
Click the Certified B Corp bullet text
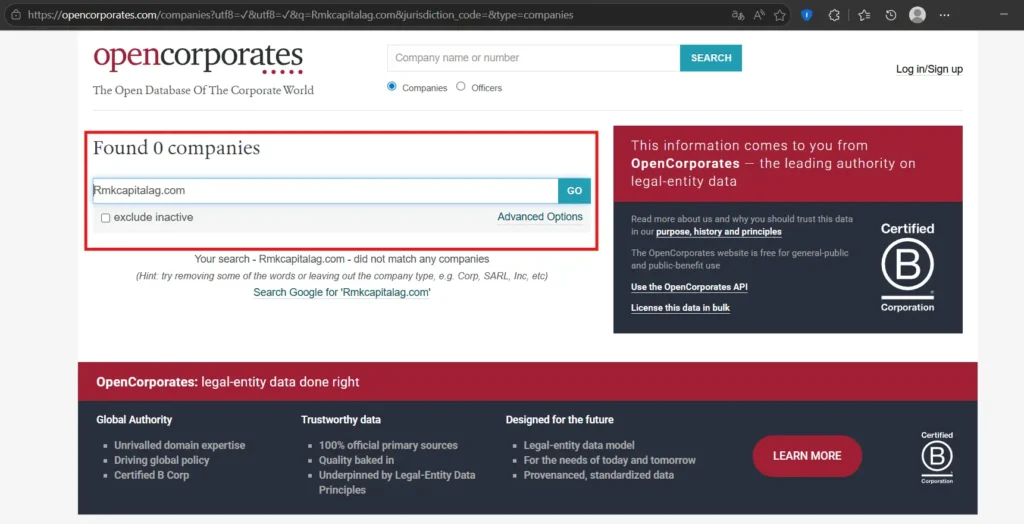click(152, 475)
